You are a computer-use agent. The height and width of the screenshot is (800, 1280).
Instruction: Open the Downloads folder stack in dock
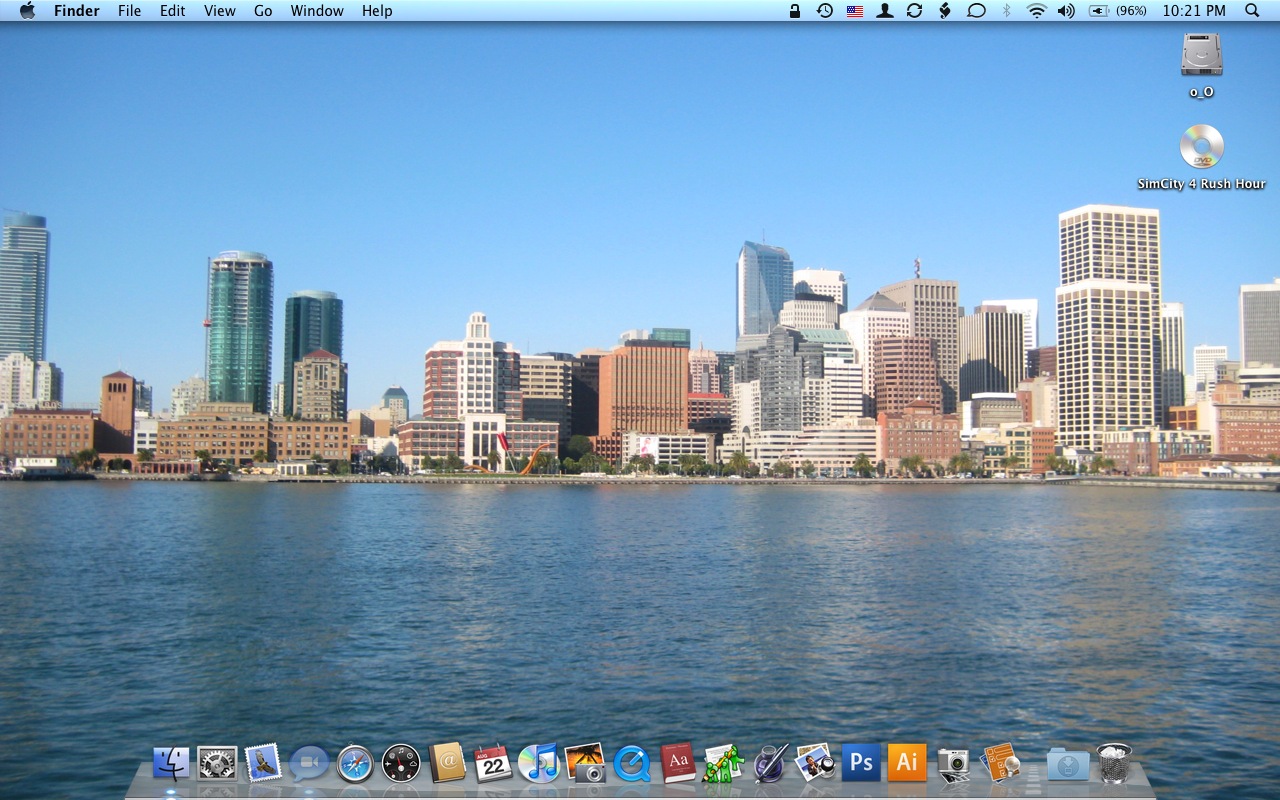pyautogui.click(x=1068, y=765)
